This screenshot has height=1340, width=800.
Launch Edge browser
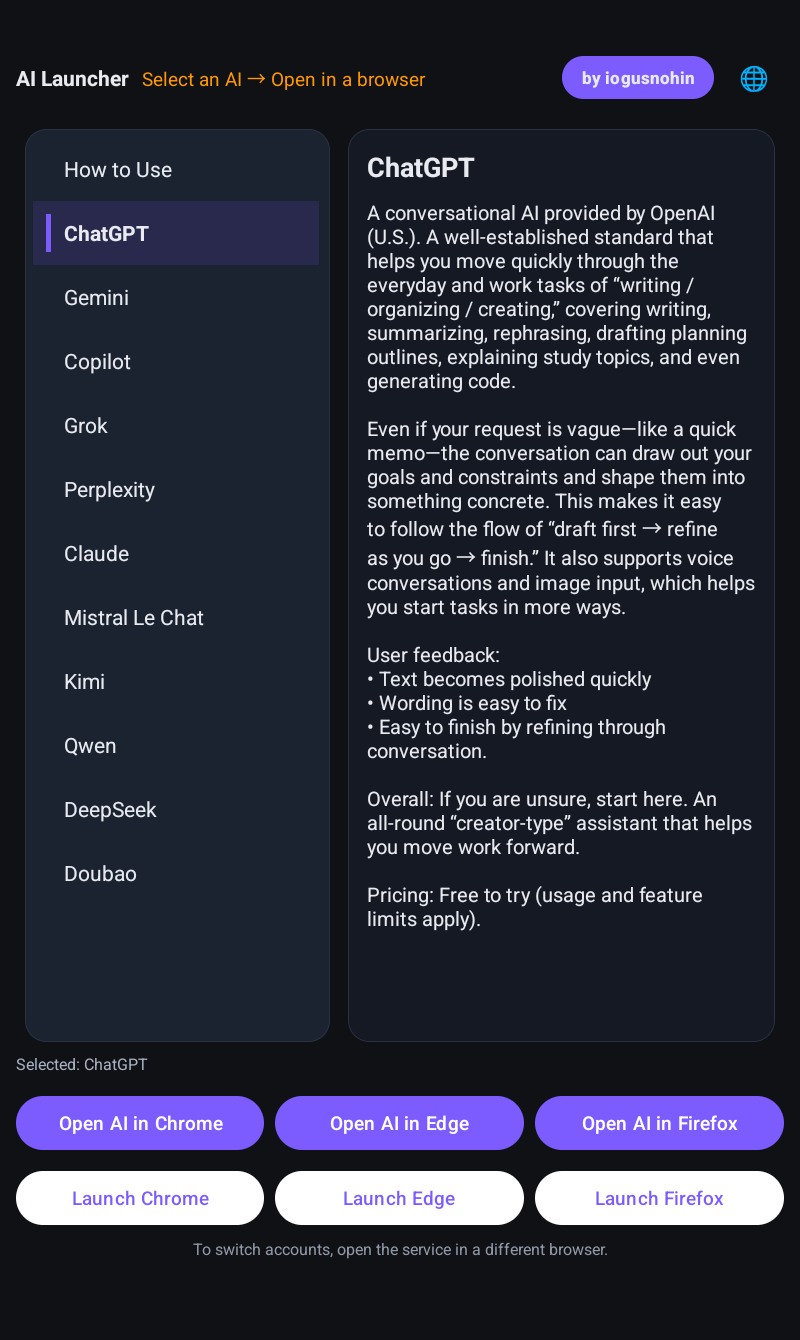[399, 1198]
